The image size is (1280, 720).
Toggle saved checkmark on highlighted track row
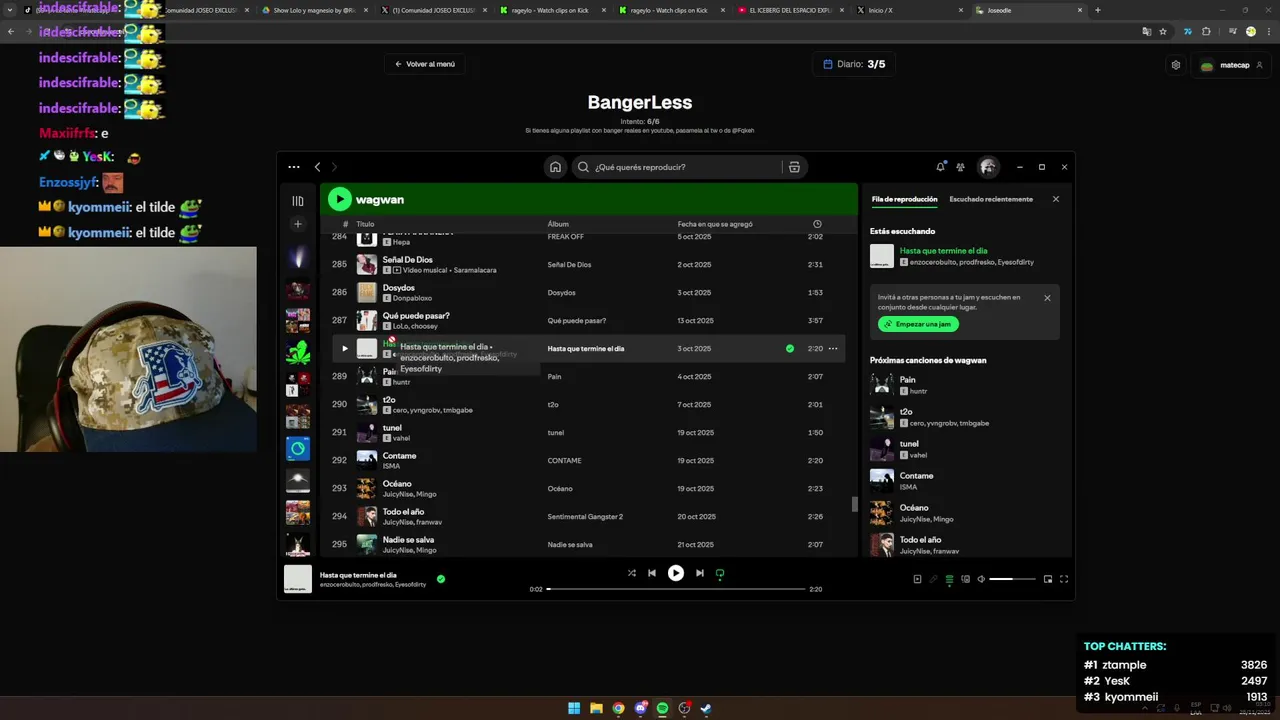coord(790,349)
